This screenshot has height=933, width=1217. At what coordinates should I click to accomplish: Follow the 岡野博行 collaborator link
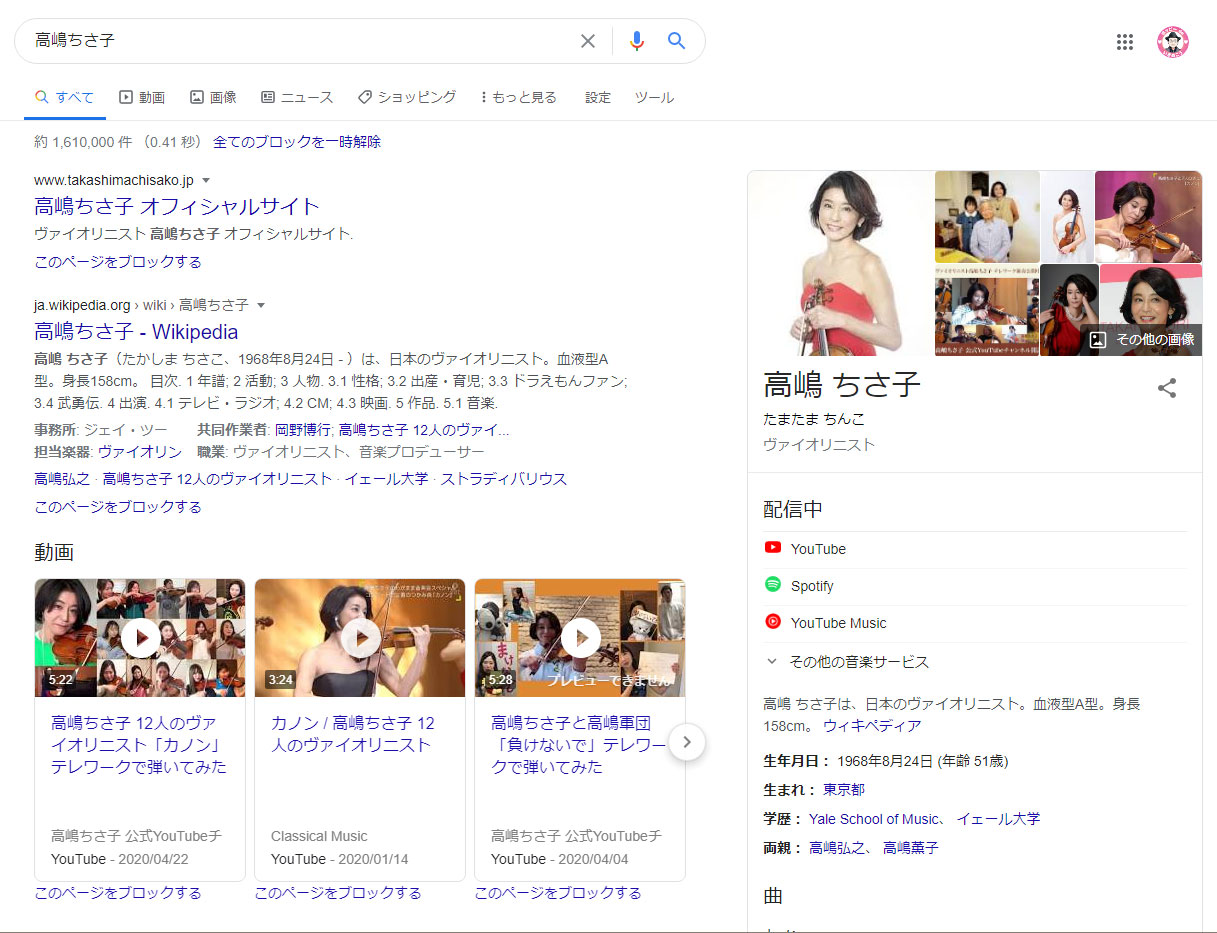[302, 430]
